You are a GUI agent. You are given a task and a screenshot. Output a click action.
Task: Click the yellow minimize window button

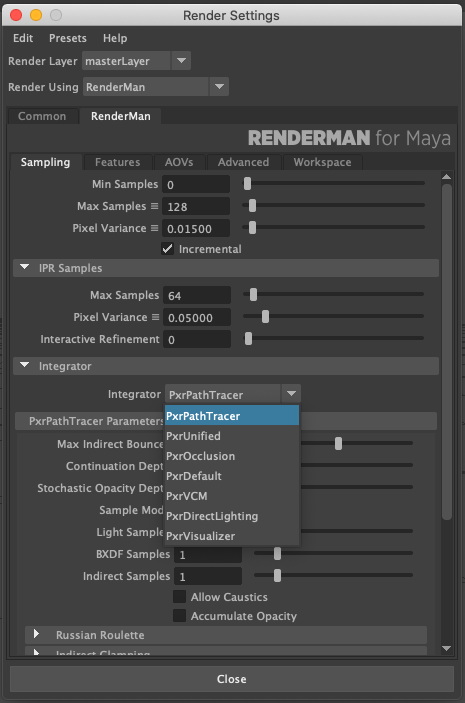36,15
